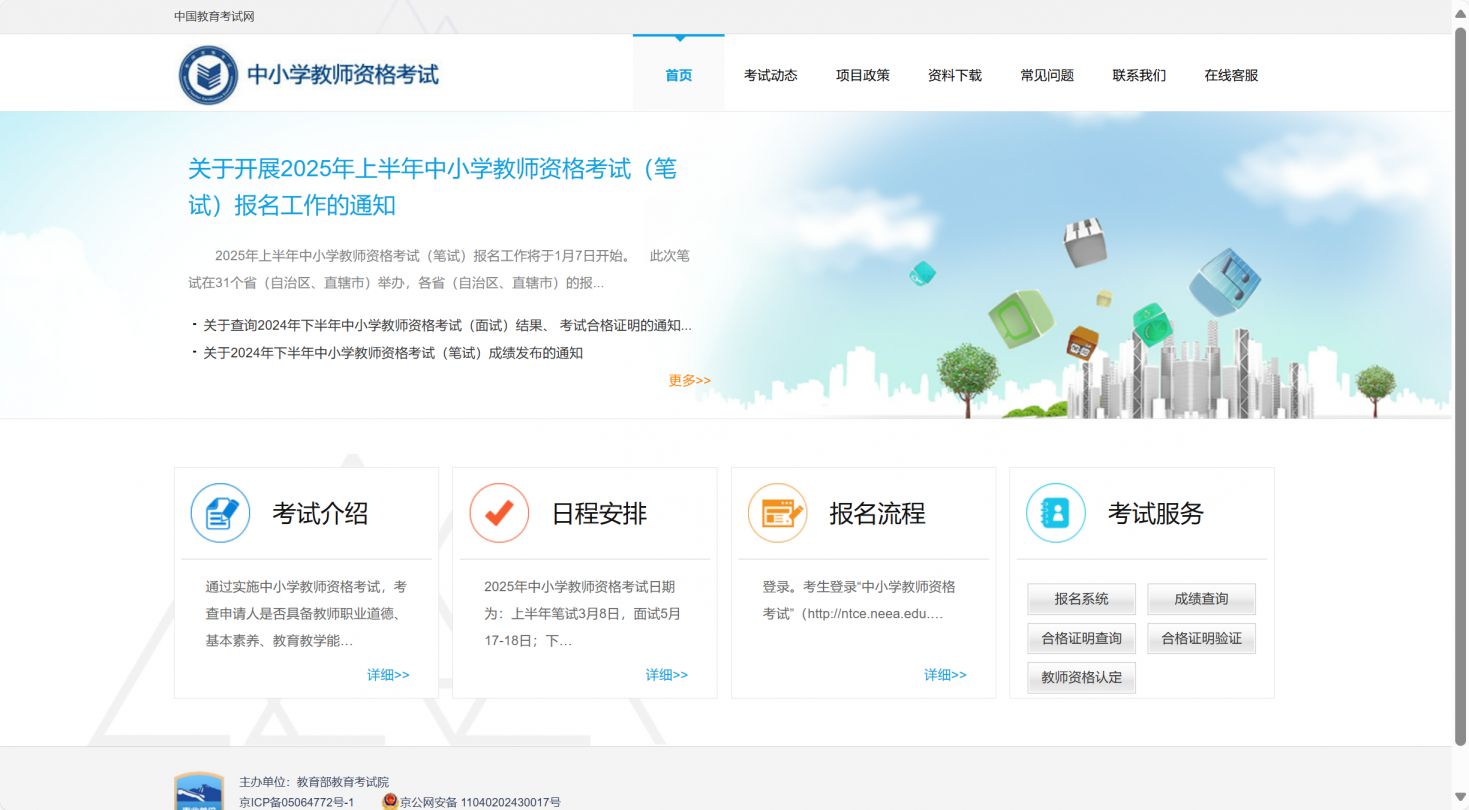
Task: Click the 京ICP备05064772号-1 link
Action: click(297, 802)
